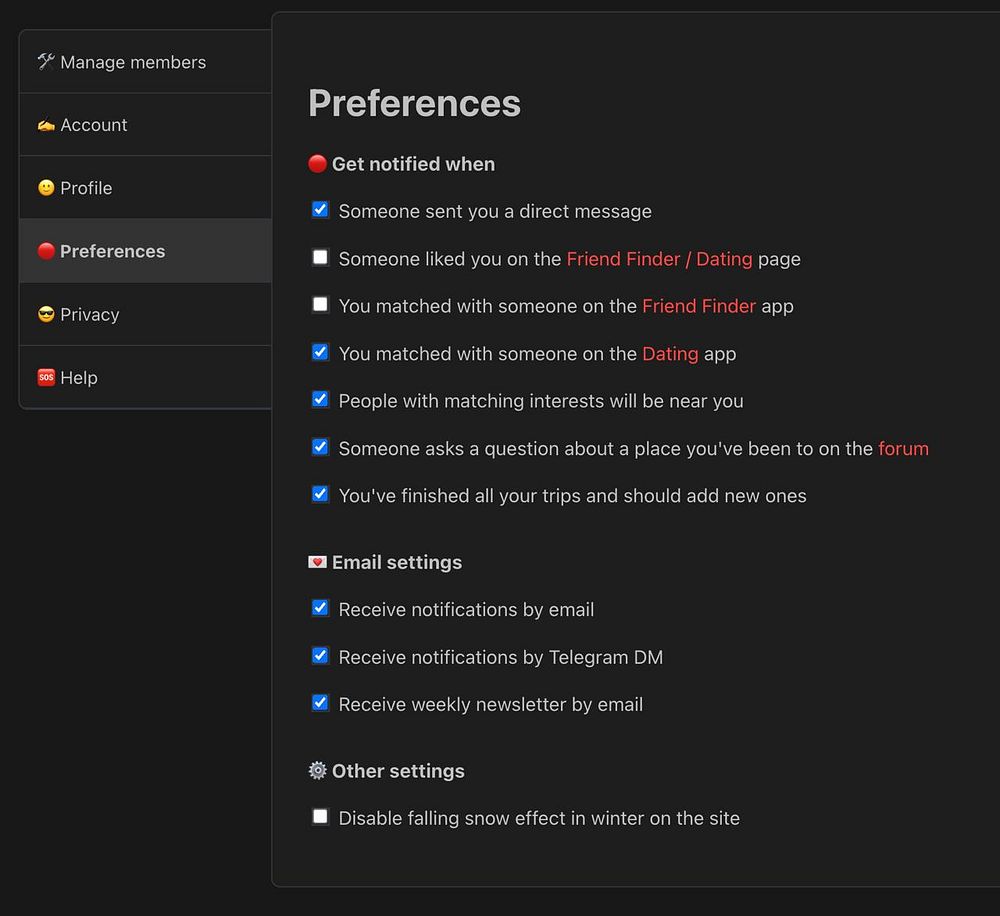Click the smiley Profile icon
This screenshot has width=1000, height=916.
coord(46,188)
